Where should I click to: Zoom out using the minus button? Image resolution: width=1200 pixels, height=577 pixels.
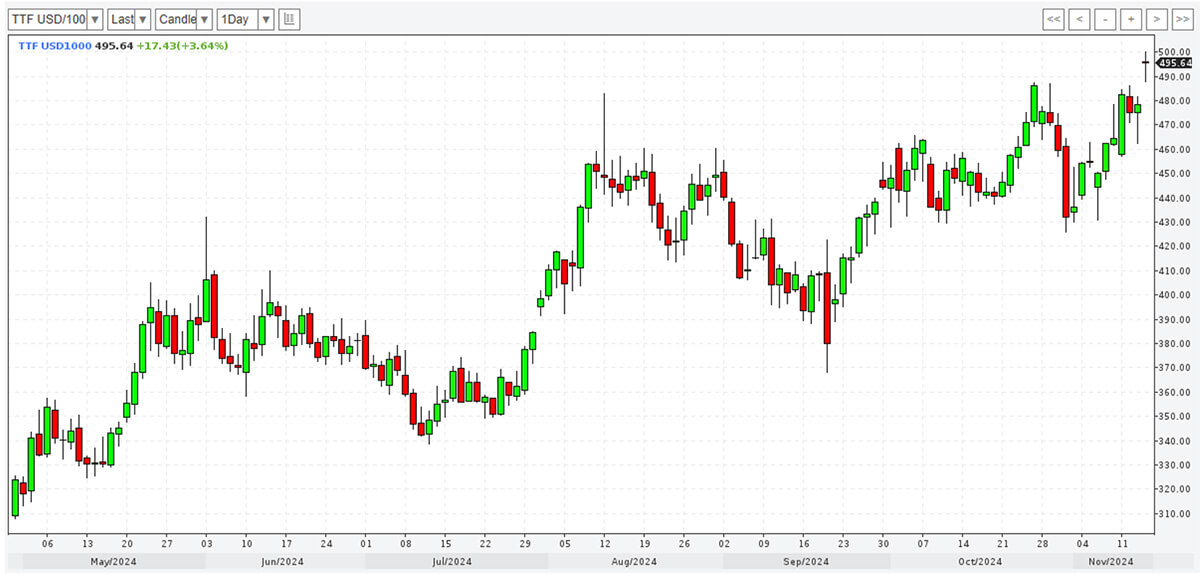coord(1105,19)
